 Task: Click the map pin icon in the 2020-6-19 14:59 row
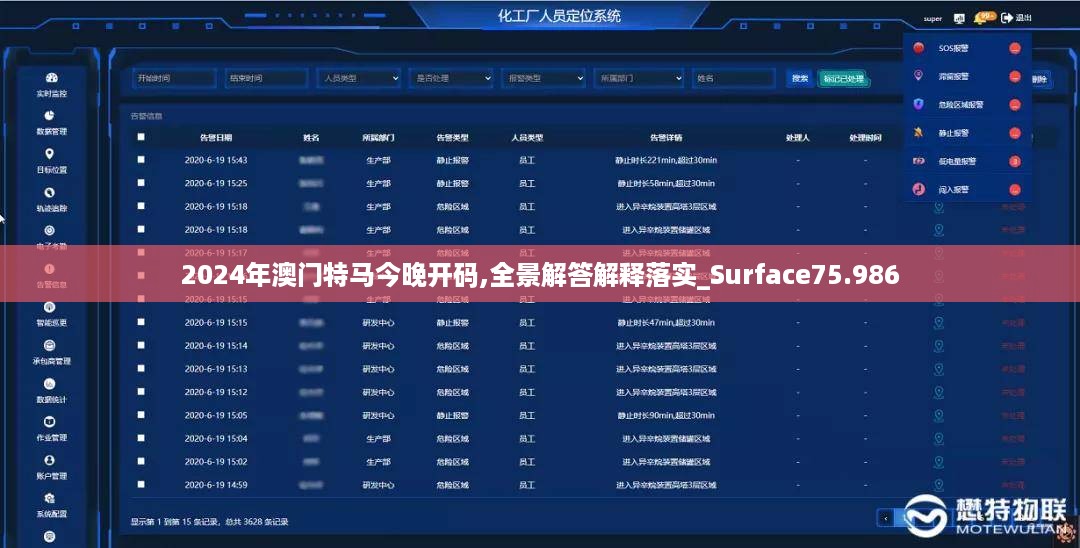tap(938, 485)
